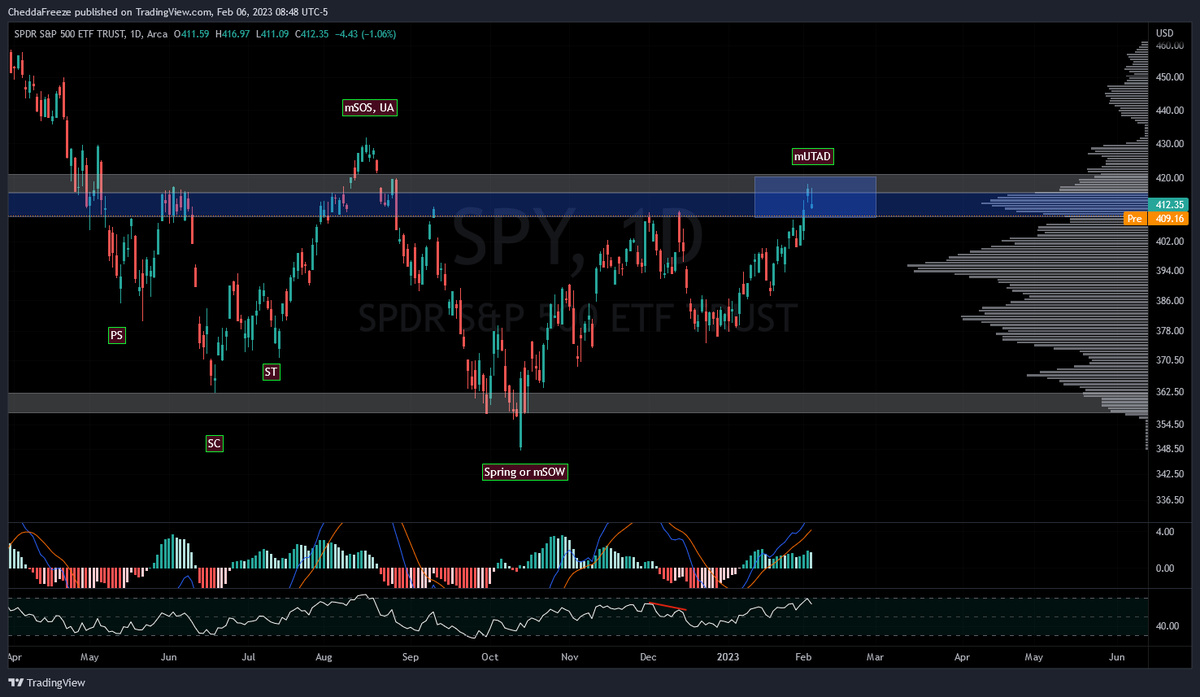Click the Mar label on time axis
Viewport: 1200px width, 697px height.
click(x=875, y=658)
